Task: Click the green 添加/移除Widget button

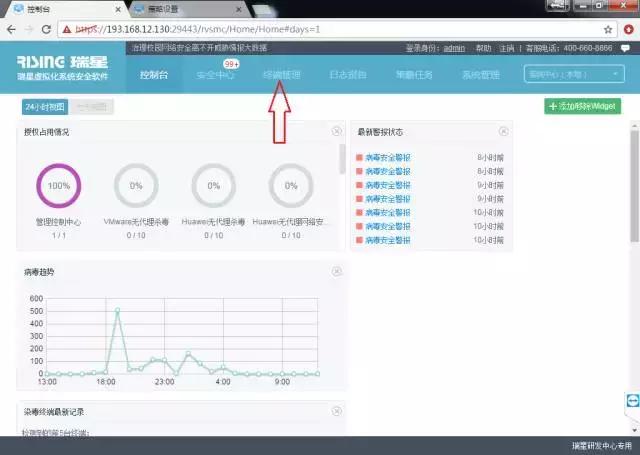Action: click(x=582, y=106)
